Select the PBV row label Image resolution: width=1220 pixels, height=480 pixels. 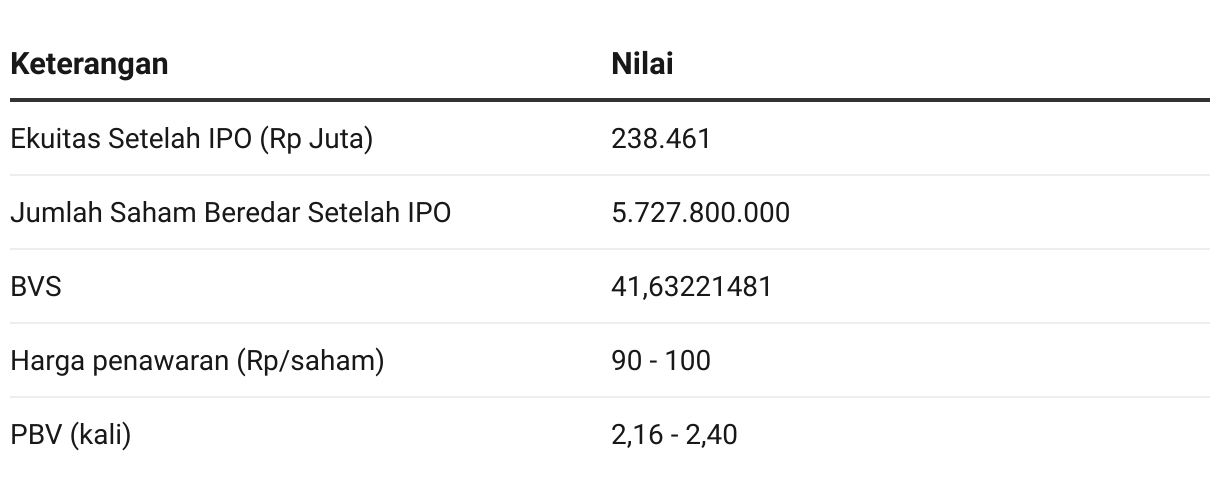pos(70,435)
